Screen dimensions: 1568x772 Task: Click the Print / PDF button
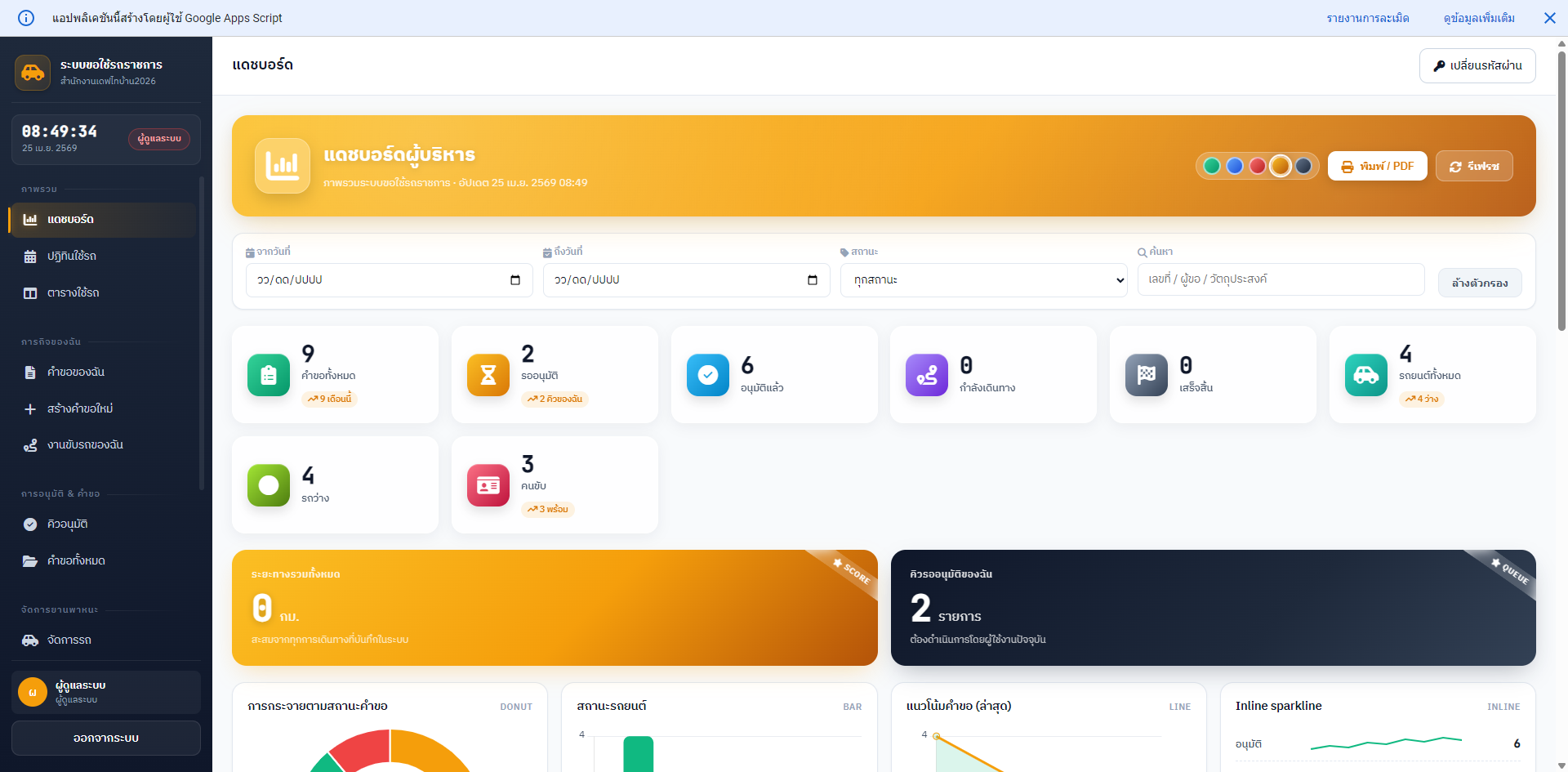point(1377,166)
